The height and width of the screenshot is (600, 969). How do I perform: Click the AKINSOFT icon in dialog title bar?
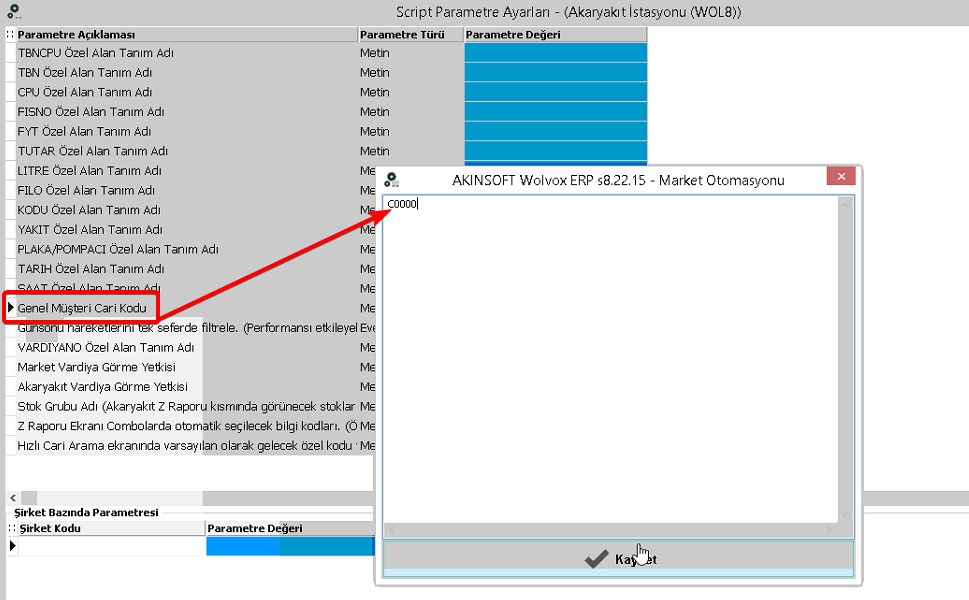tap(391, 180)
